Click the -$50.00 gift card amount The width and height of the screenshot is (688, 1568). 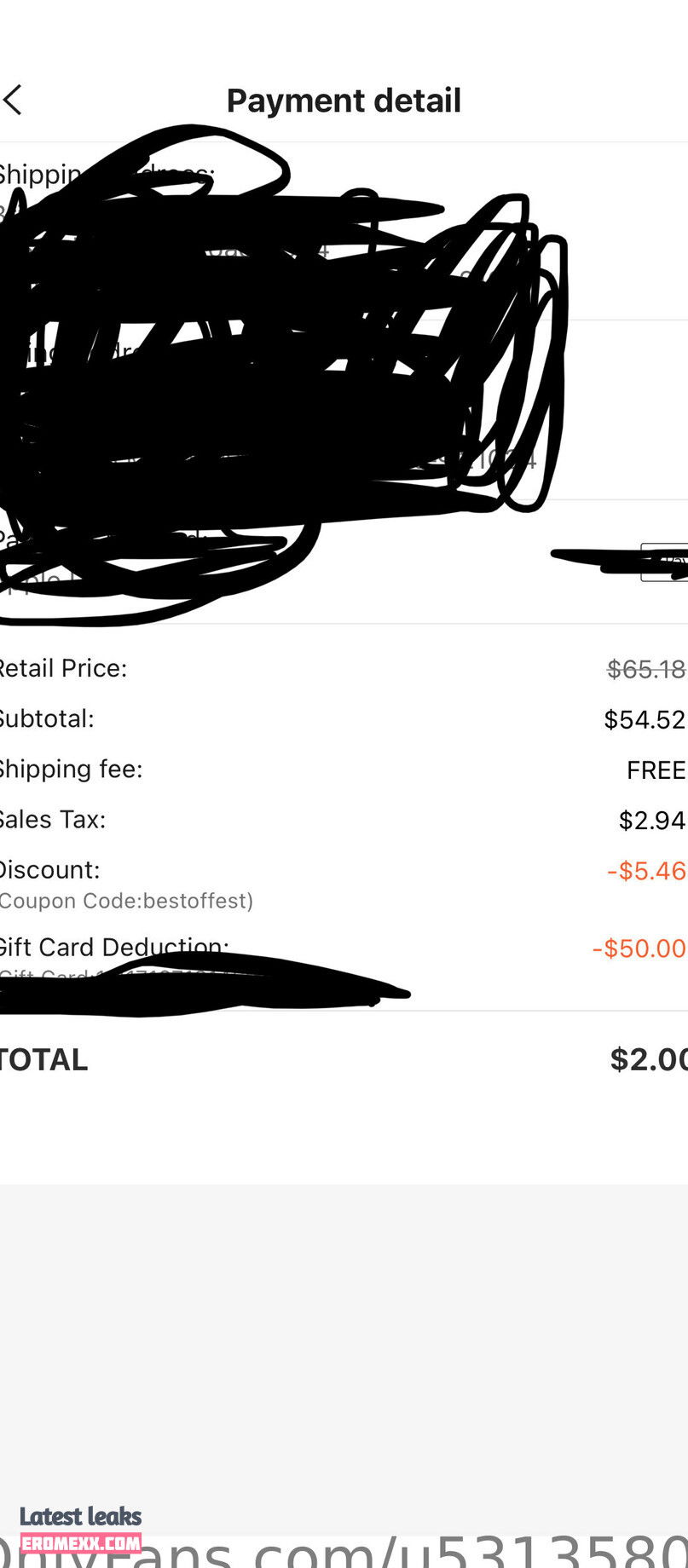pyautogui.click(x=639, y=948)
